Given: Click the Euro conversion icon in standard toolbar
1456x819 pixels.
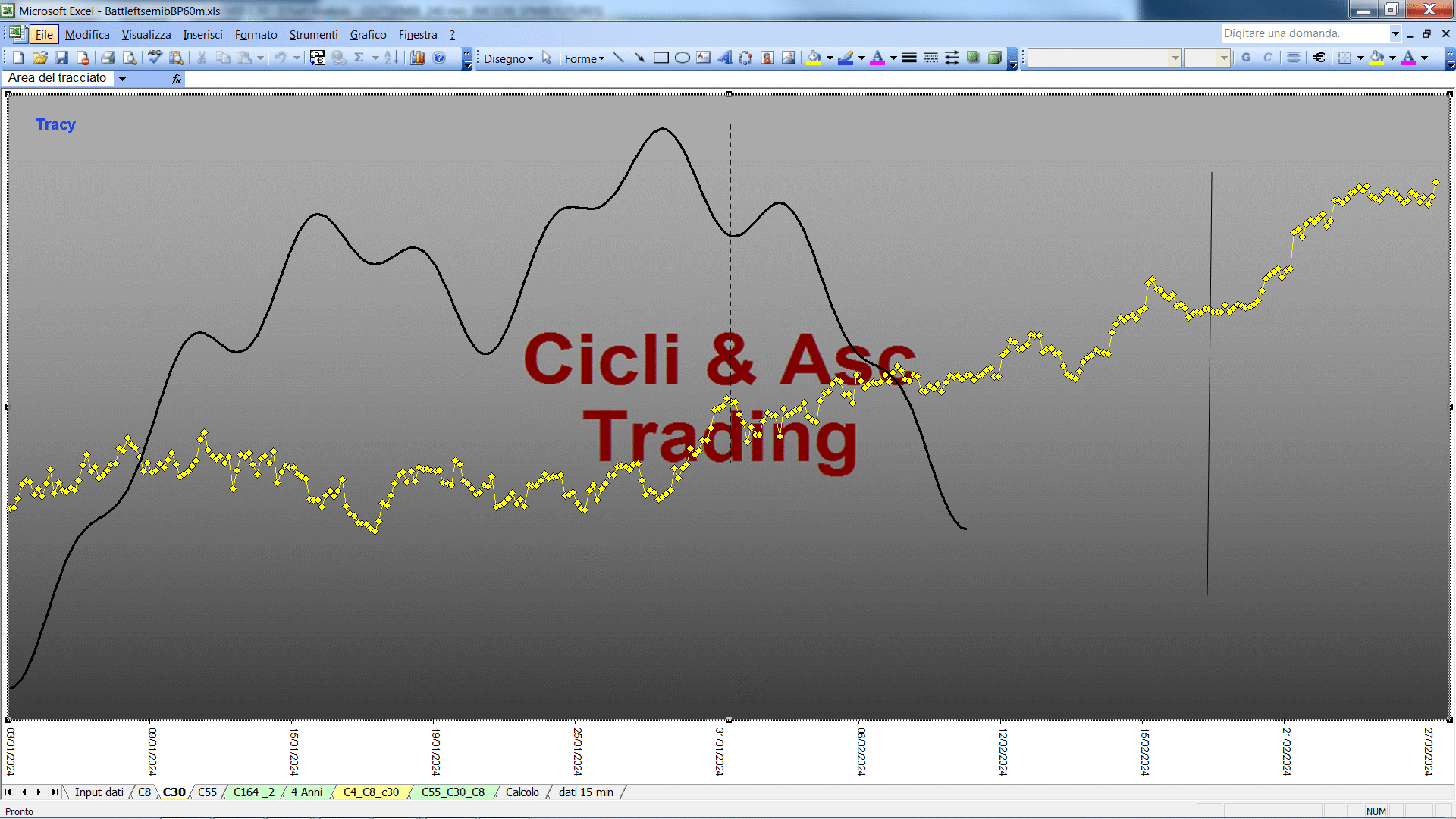Looking at the screenshot, I should (318, 58).
